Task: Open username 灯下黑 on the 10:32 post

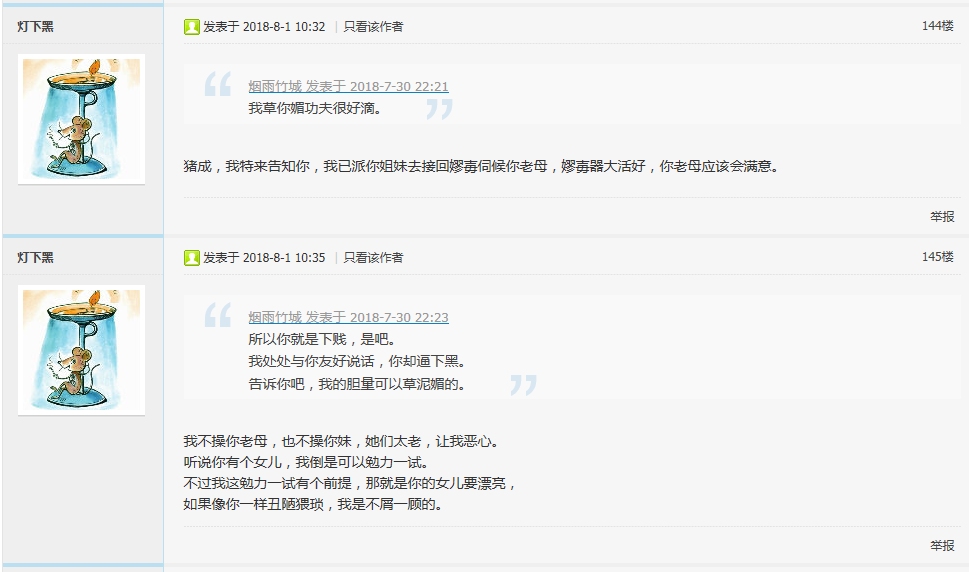Action: 35,27
